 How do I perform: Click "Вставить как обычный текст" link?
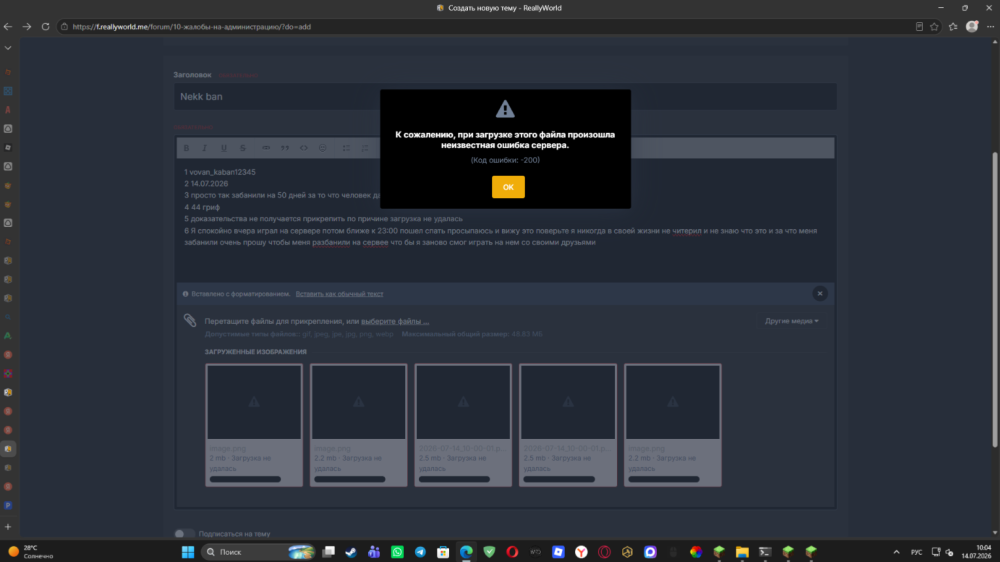click(339, 294)
